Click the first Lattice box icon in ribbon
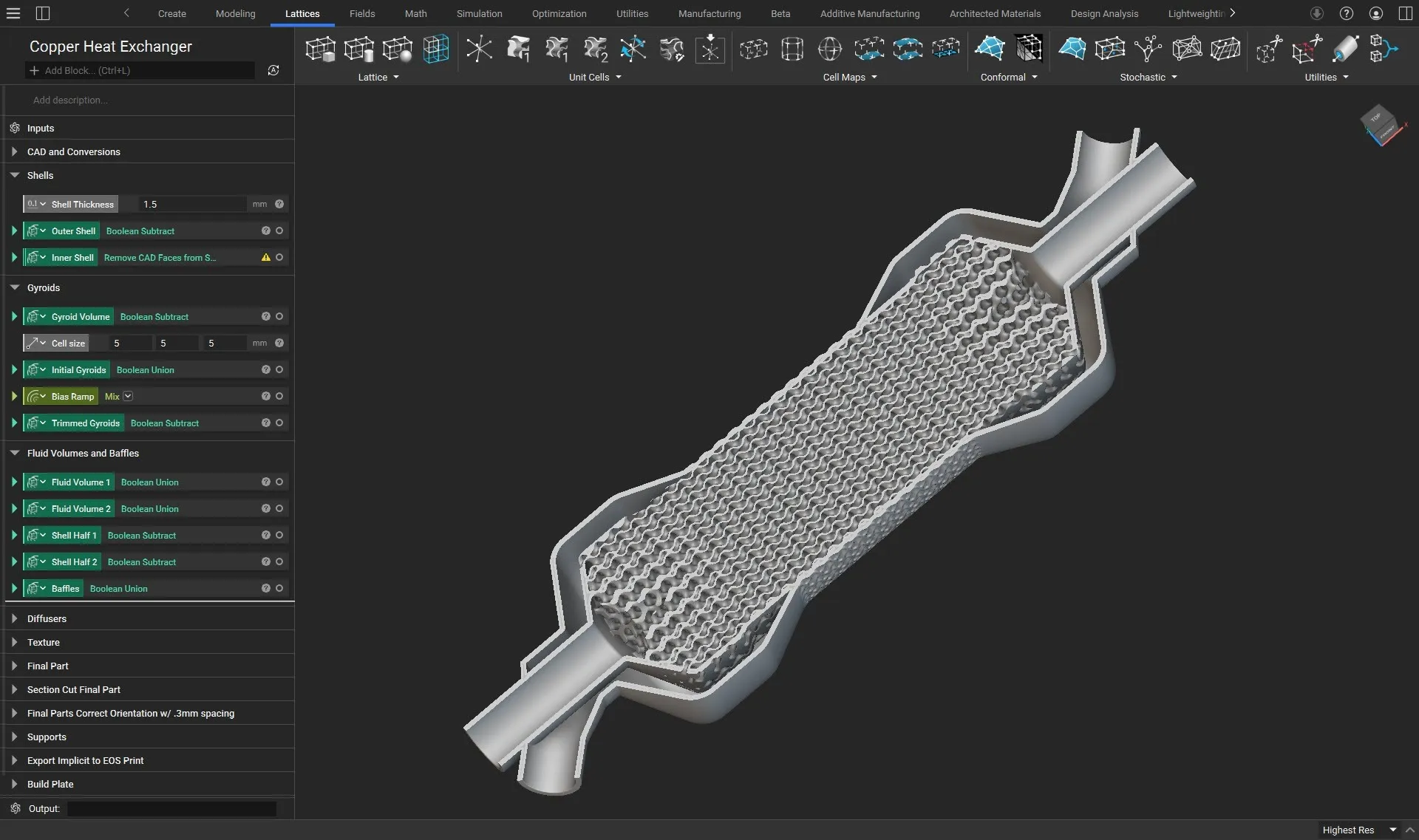Viewport: 1419px width, 840px height. click(320, 49)
